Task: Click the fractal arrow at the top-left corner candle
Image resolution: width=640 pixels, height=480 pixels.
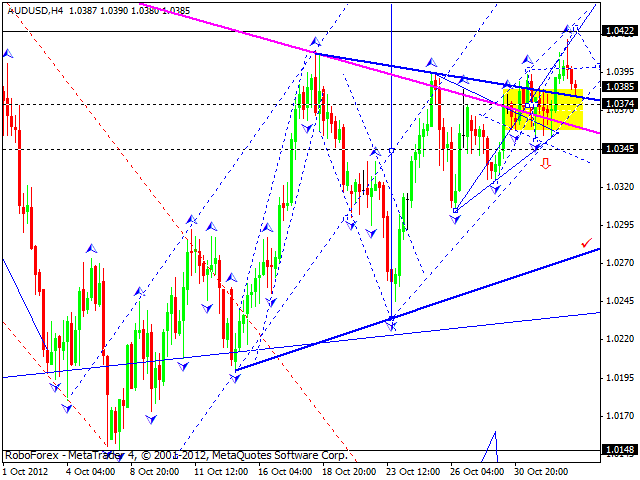Action: pos(7,53)
